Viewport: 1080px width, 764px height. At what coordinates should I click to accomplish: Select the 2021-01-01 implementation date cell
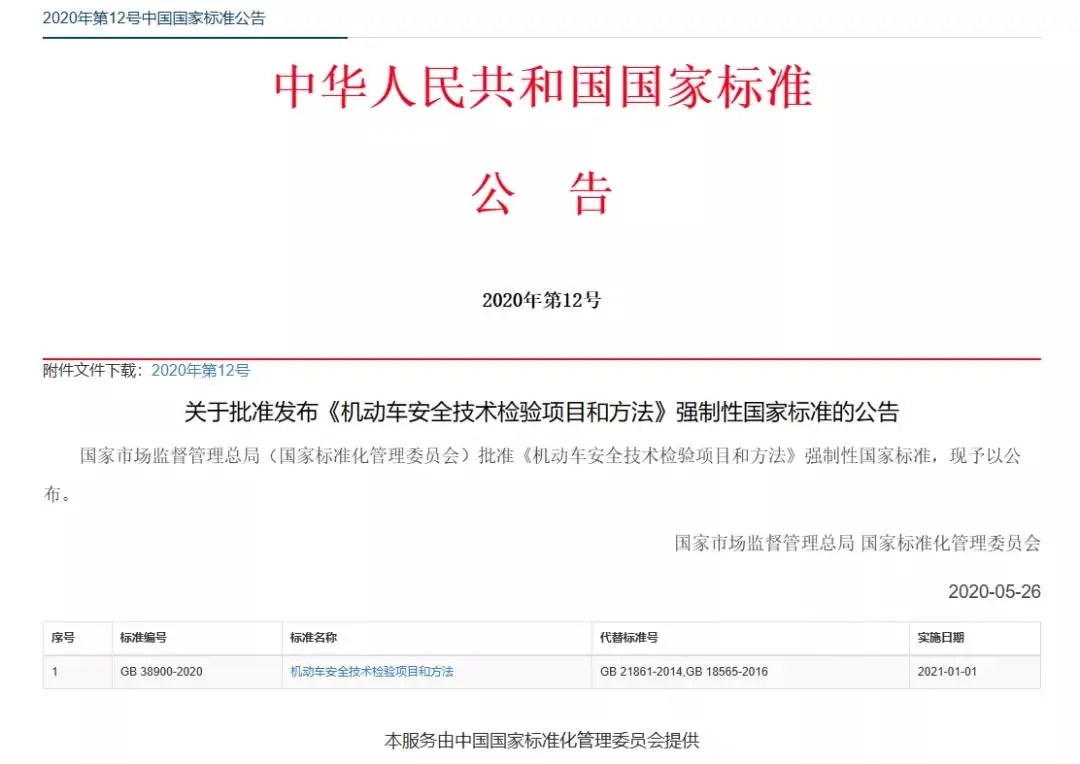pos(946,671)
